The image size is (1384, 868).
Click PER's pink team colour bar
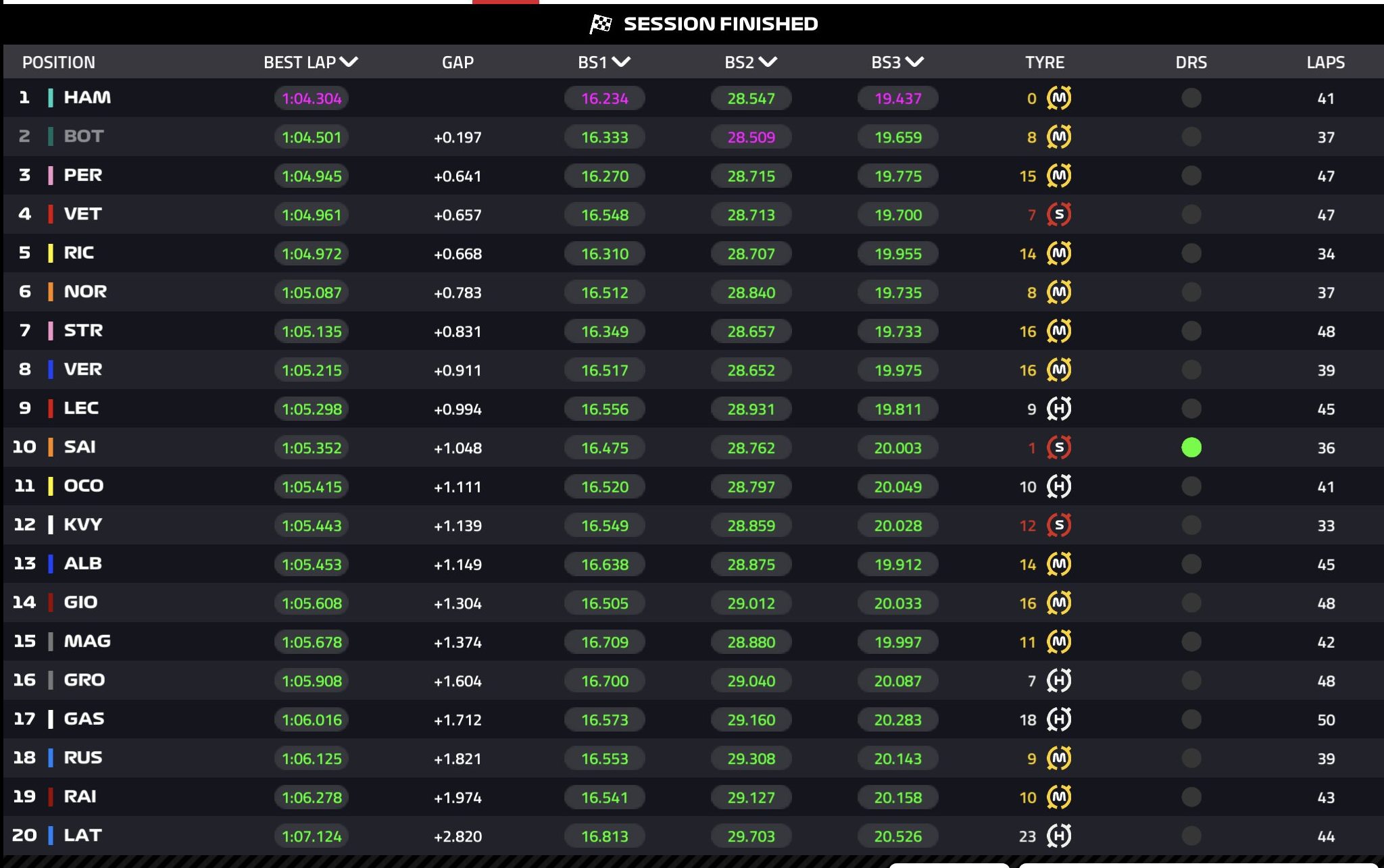51,176
